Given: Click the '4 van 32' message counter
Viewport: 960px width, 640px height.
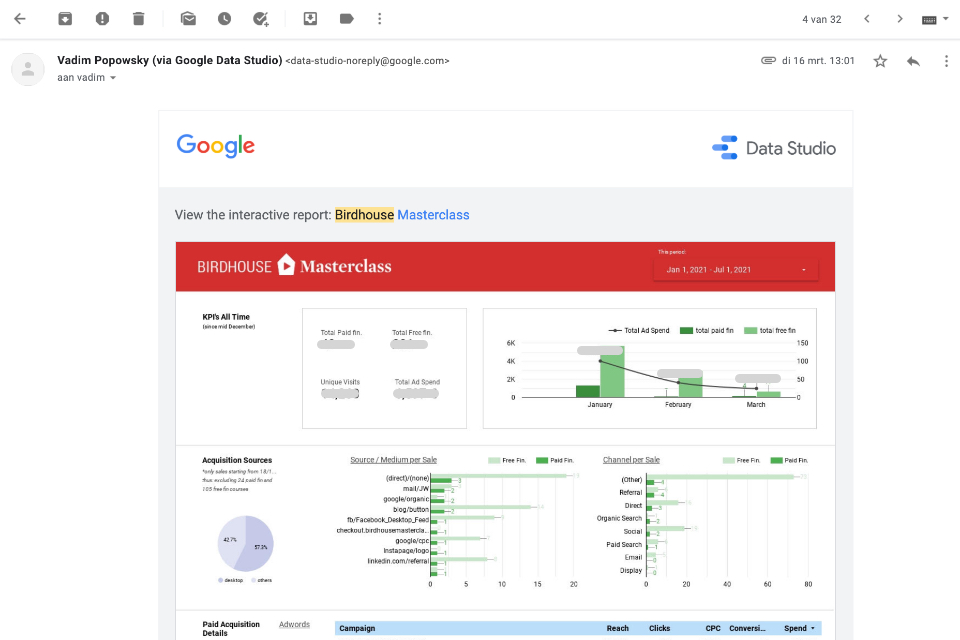Looking at the screenshot, I should coord(822,20).
